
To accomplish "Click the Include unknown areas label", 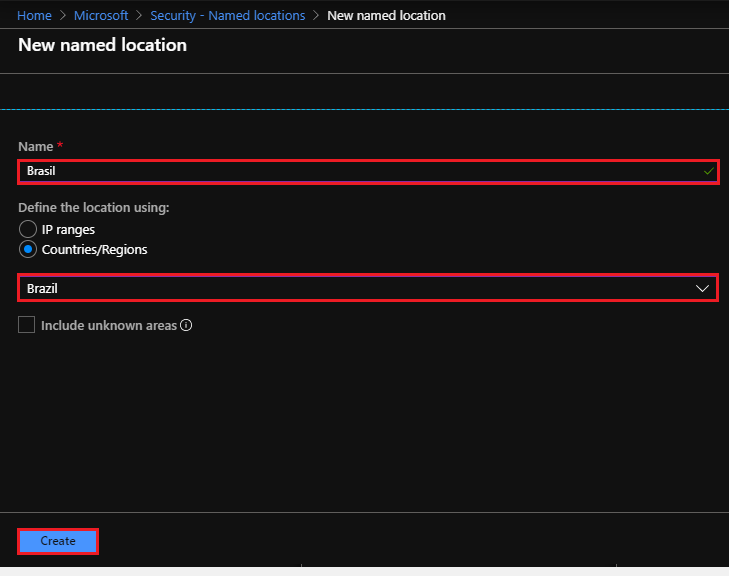I will point(109,325).
